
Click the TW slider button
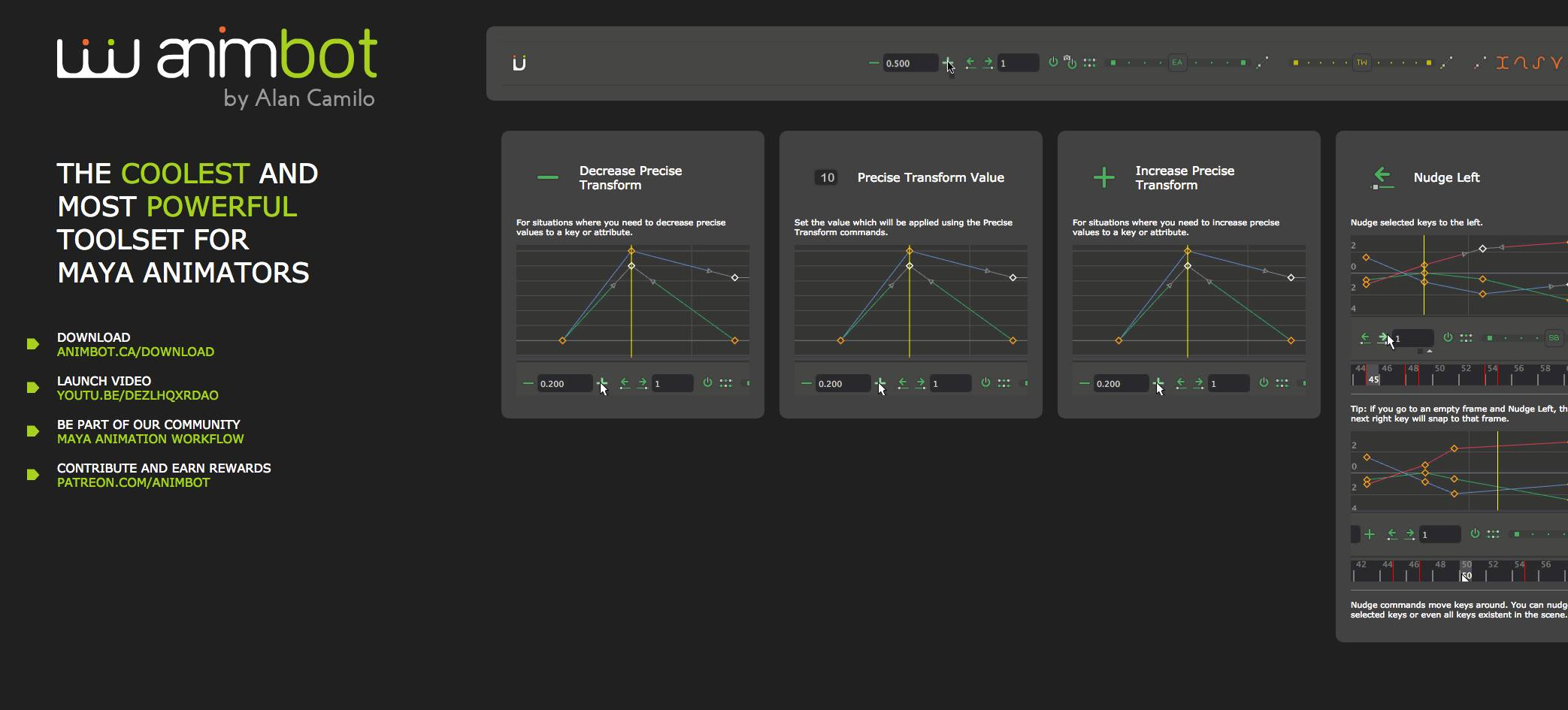(x=1361, y=63)
